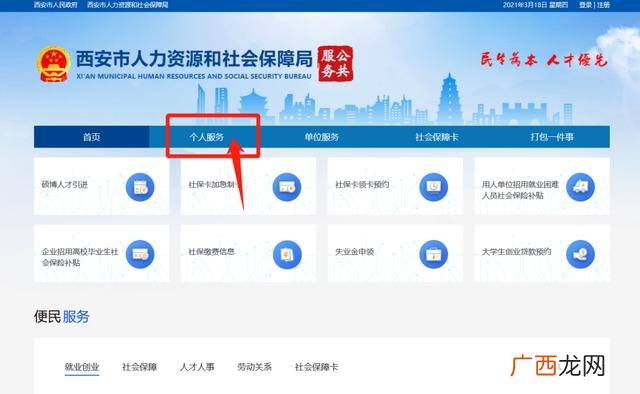
Task: Click the 注册 link
Action: pos(603,5)
